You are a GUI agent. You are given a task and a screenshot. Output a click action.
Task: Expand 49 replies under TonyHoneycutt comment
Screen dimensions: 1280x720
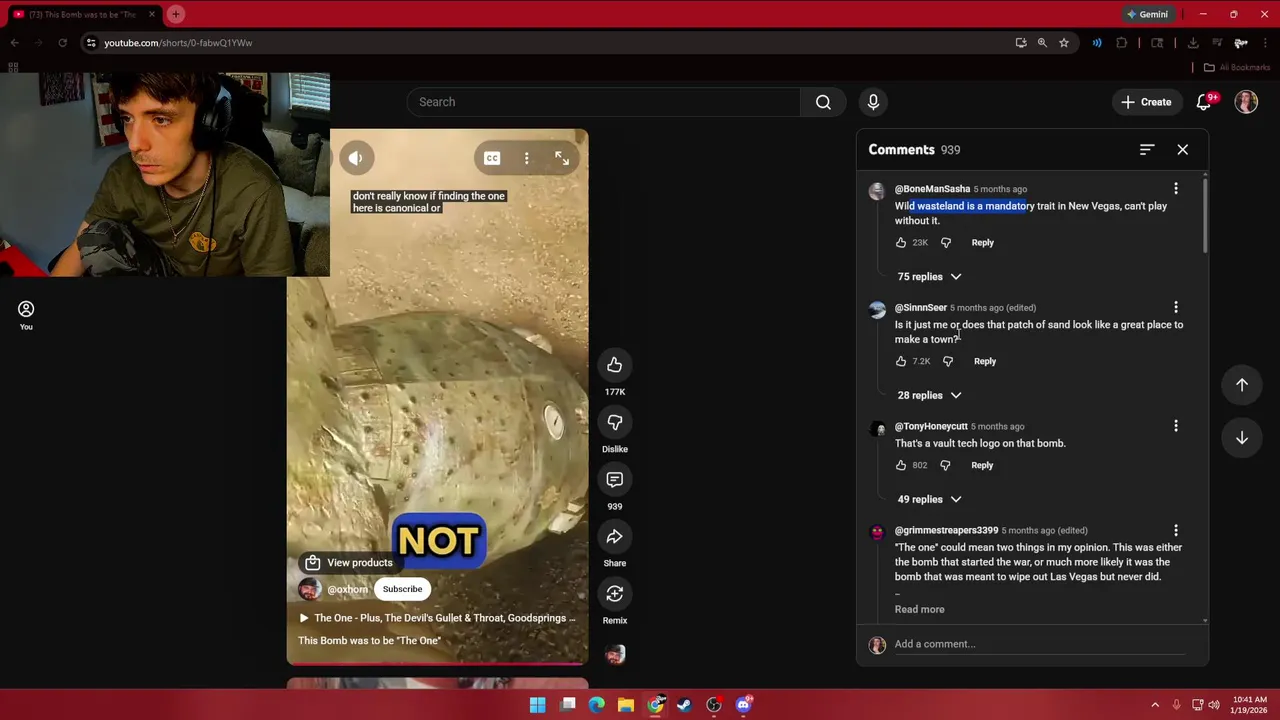pos(929,499)
